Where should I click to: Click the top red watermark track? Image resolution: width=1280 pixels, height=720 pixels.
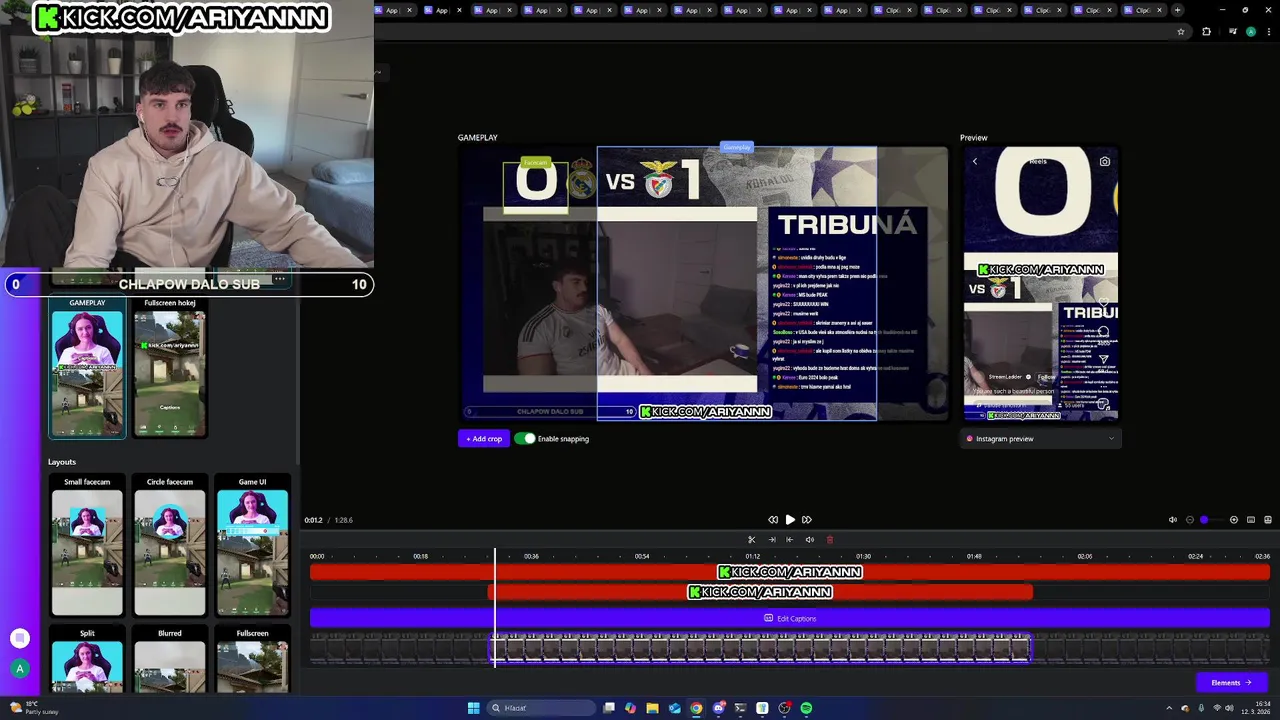[790, 572]
